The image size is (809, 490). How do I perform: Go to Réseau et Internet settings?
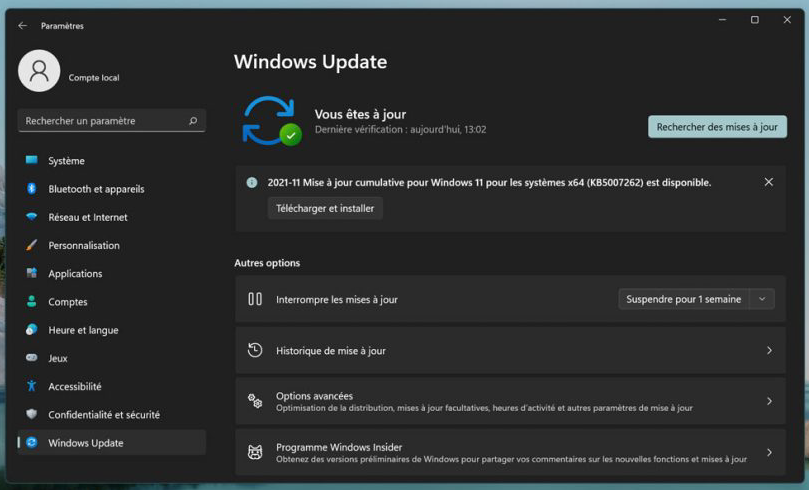[111, 217]
